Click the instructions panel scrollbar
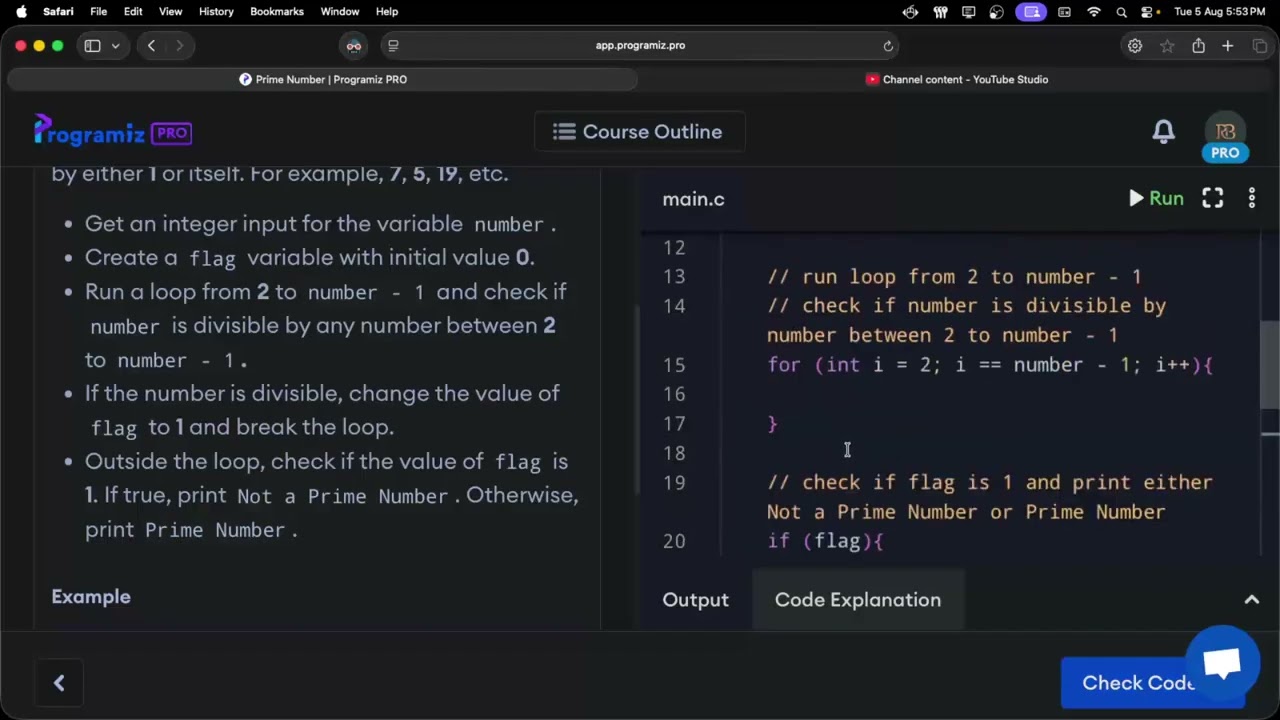 click(x=636, y=398)
